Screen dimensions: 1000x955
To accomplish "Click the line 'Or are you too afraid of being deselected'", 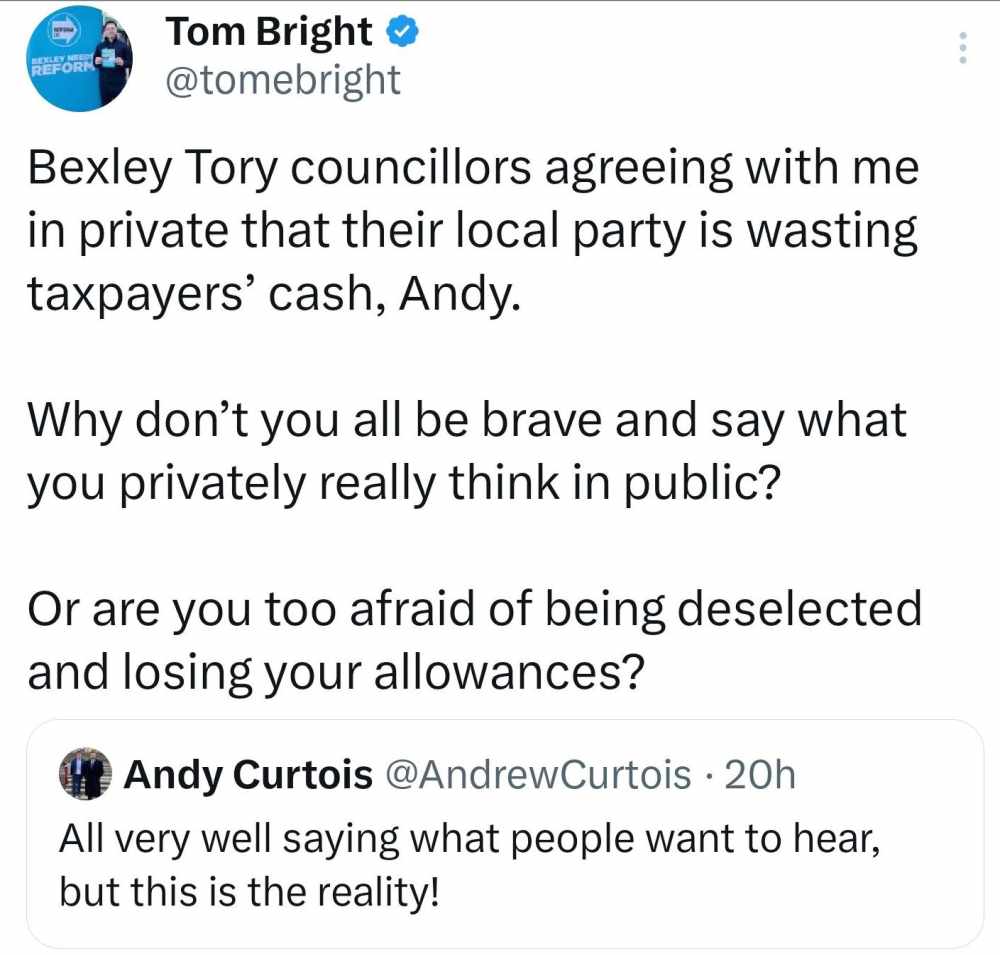I will [x=474, y=609].
